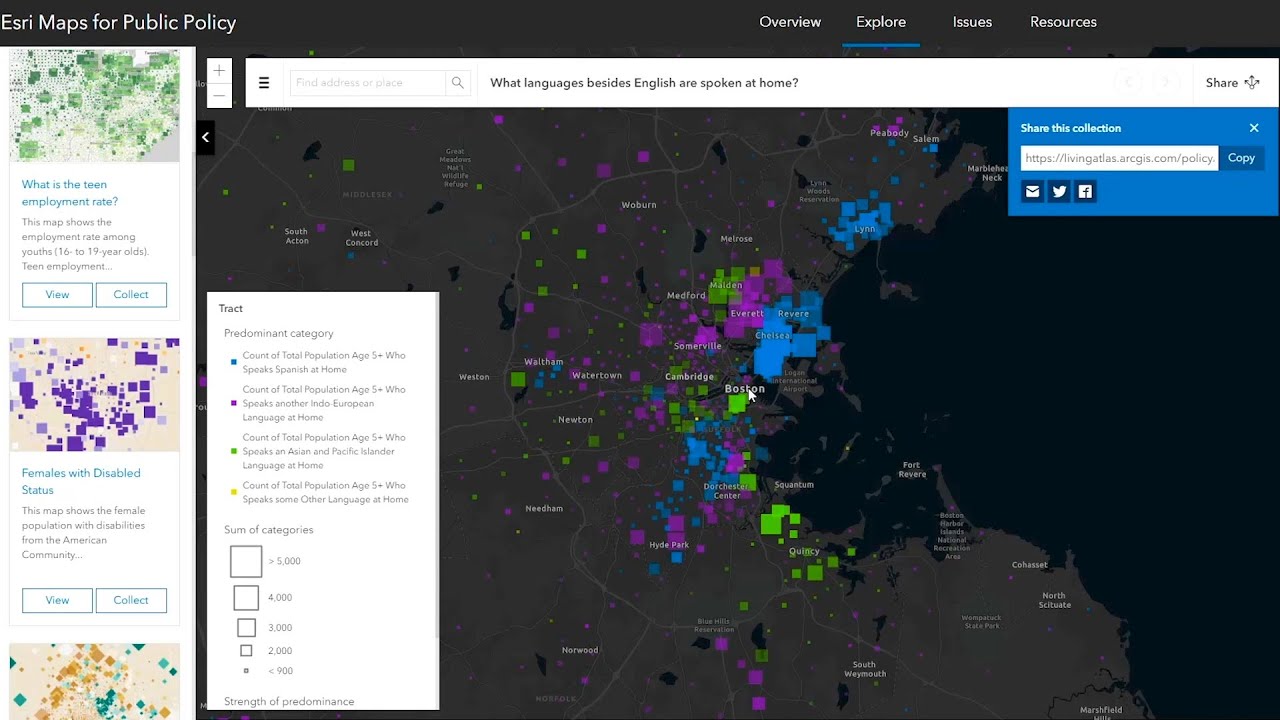Click the Lynn label on the map

click(x=865, y=229)
